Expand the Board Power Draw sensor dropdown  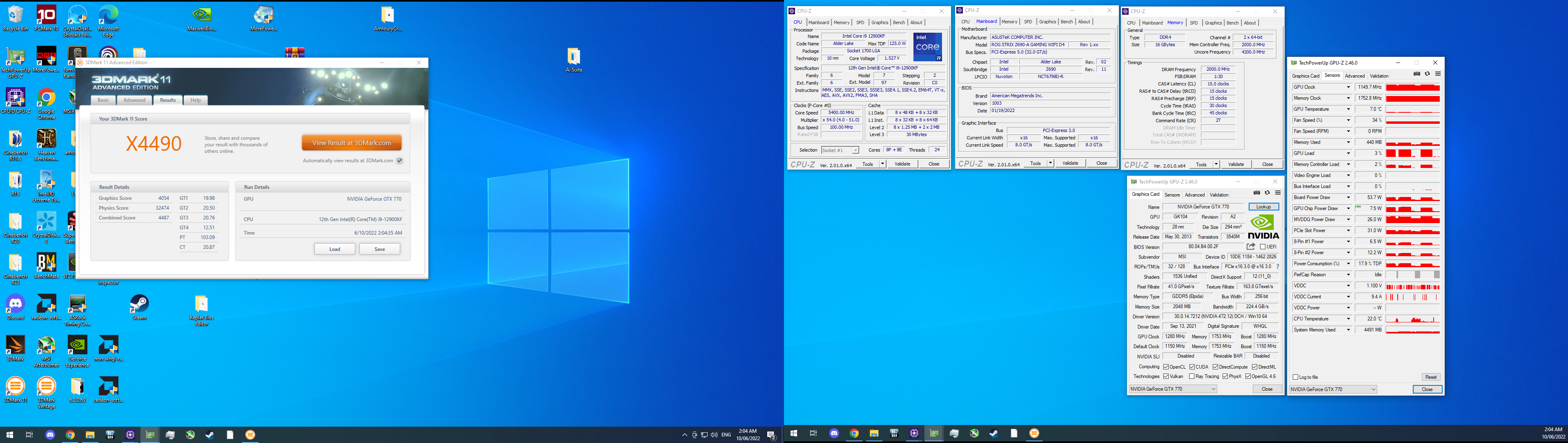pyautogui.click(x=1348, y=197)
